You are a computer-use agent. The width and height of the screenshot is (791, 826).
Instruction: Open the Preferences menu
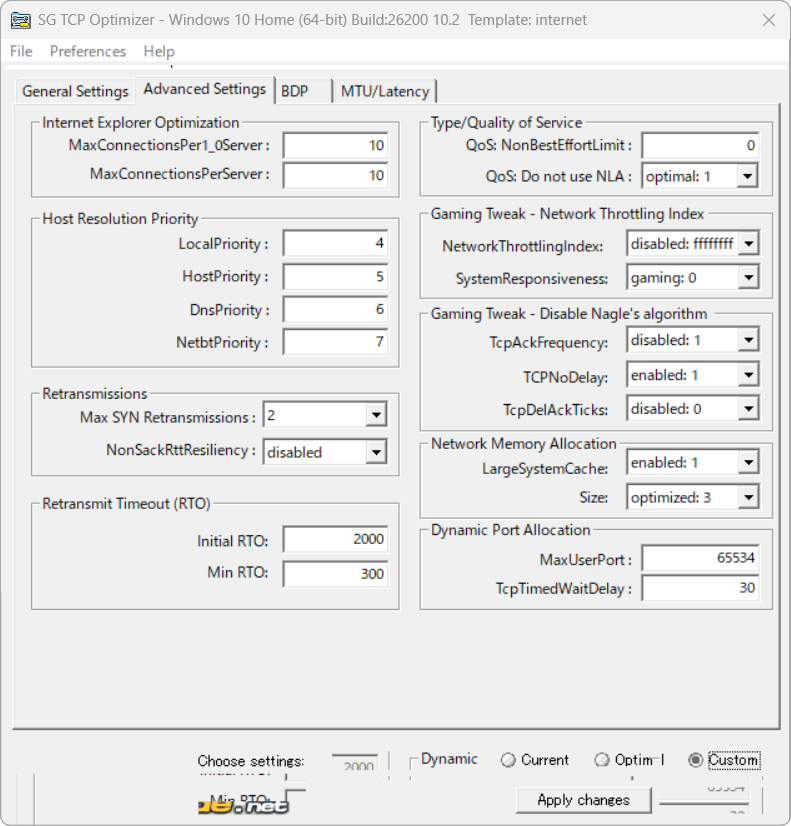click(88, 51)
